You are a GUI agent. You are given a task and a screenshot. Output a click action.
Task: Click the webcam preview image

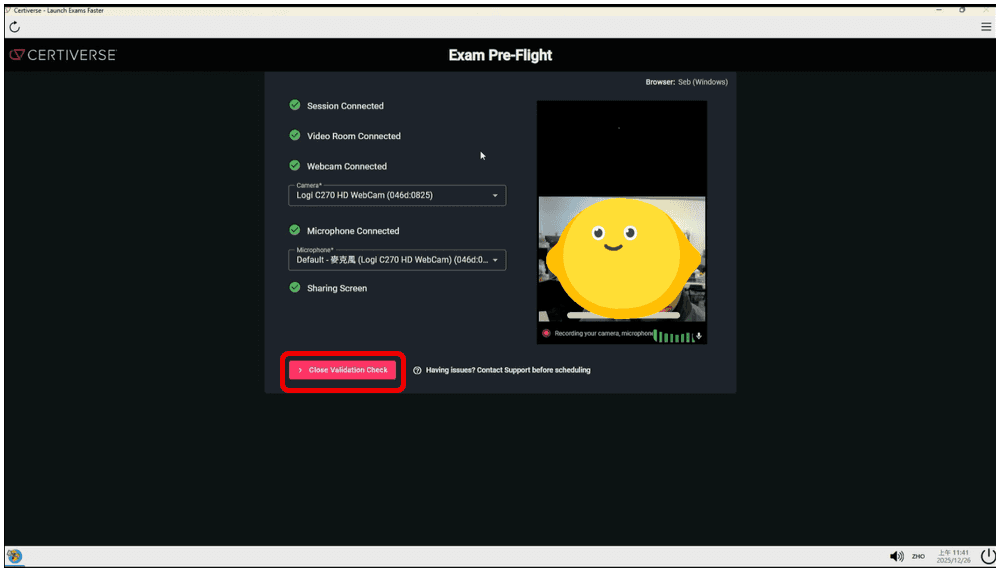click(x=622, y=258)
